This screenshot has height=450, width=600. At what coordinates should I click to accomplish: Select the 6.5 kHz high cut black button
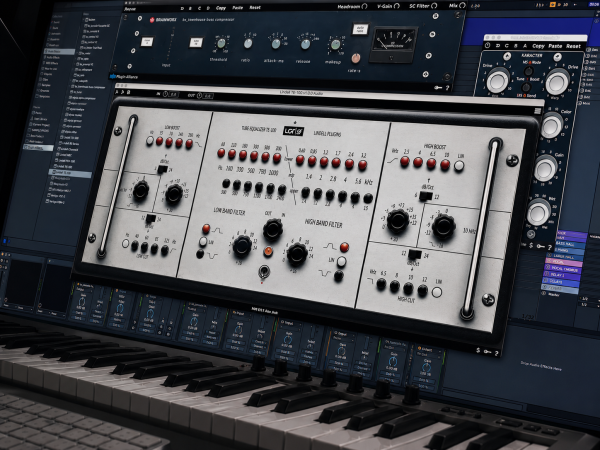pos(381,284)
